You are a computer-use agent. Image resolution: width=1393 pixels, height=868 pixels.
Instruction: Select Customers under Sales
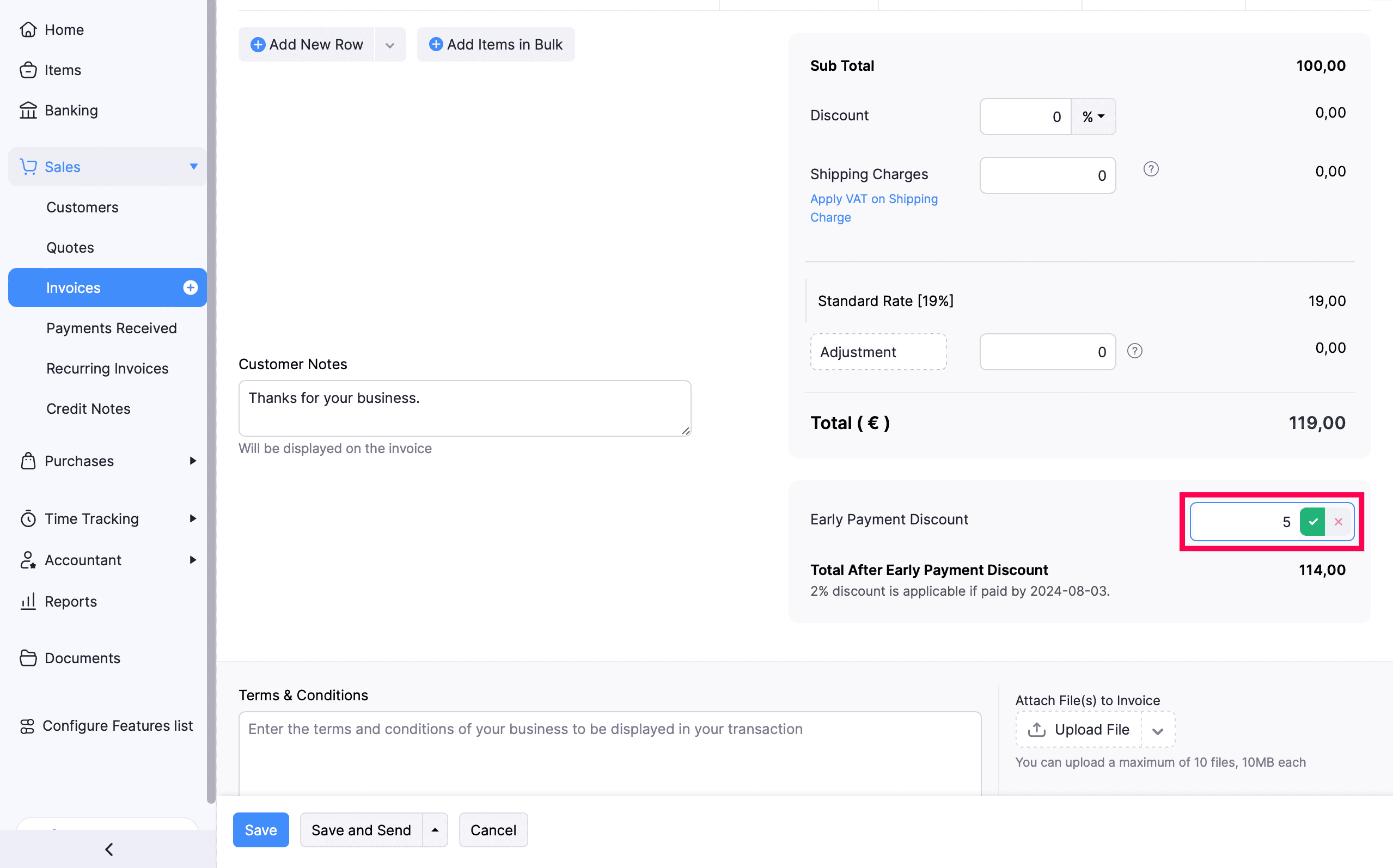tap(82, 207)
